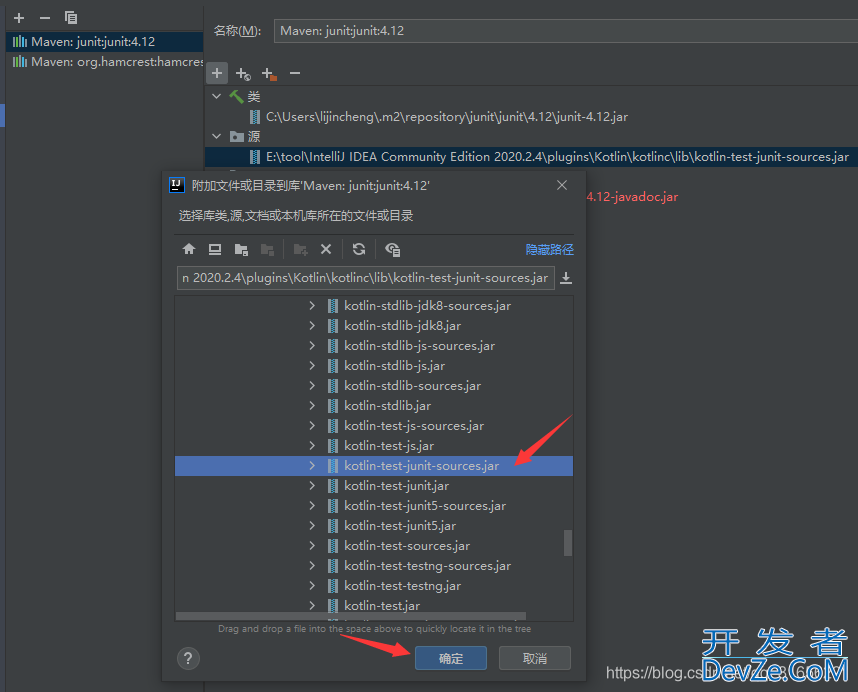Jump to project directory icon
Viewport: 858px width, 692px height.
click(x=241, y=249)
